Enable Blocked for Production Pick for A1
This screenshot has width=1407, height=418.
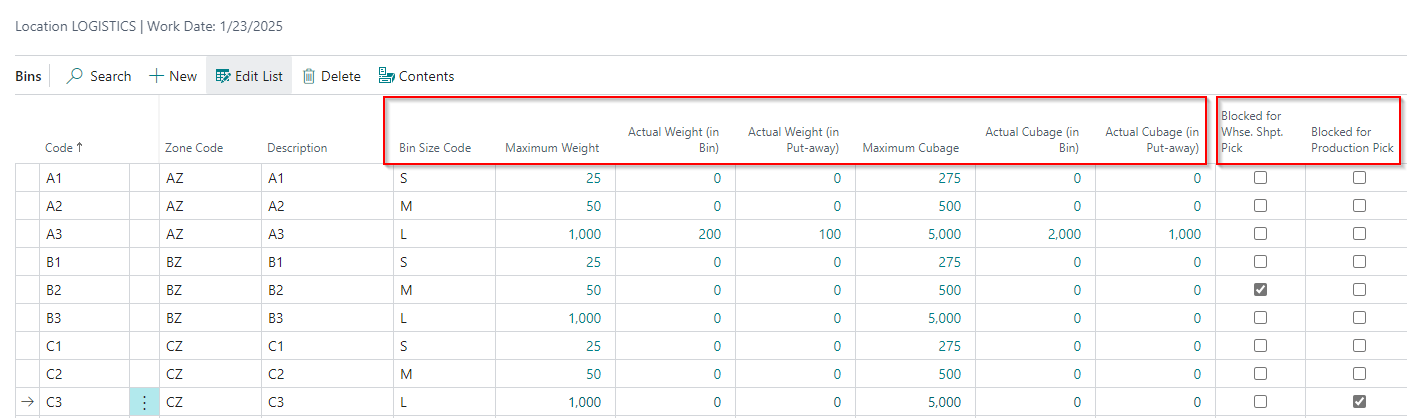click(1359, 178)
